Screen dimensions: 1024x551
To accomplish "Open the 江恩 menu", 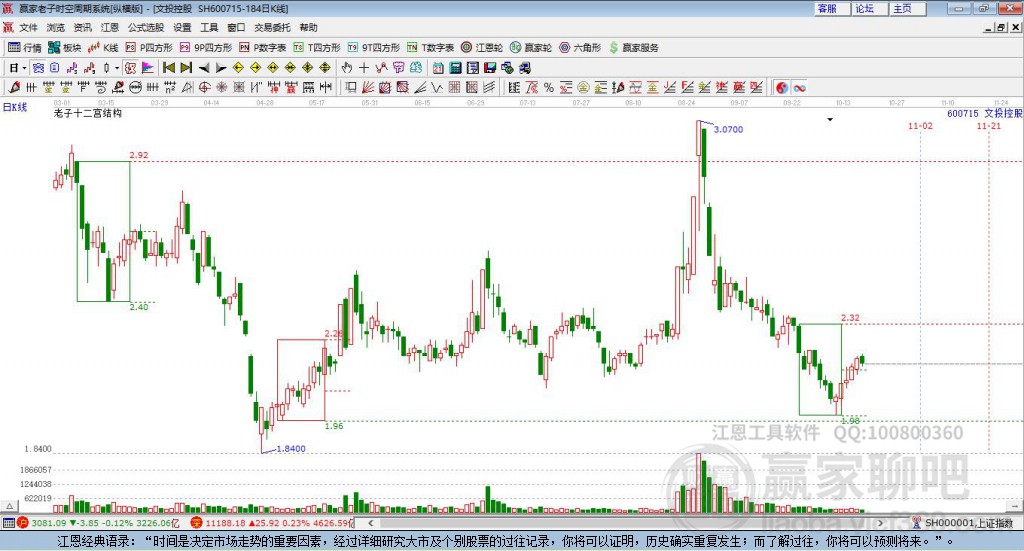I will click(x=110, y=27).
